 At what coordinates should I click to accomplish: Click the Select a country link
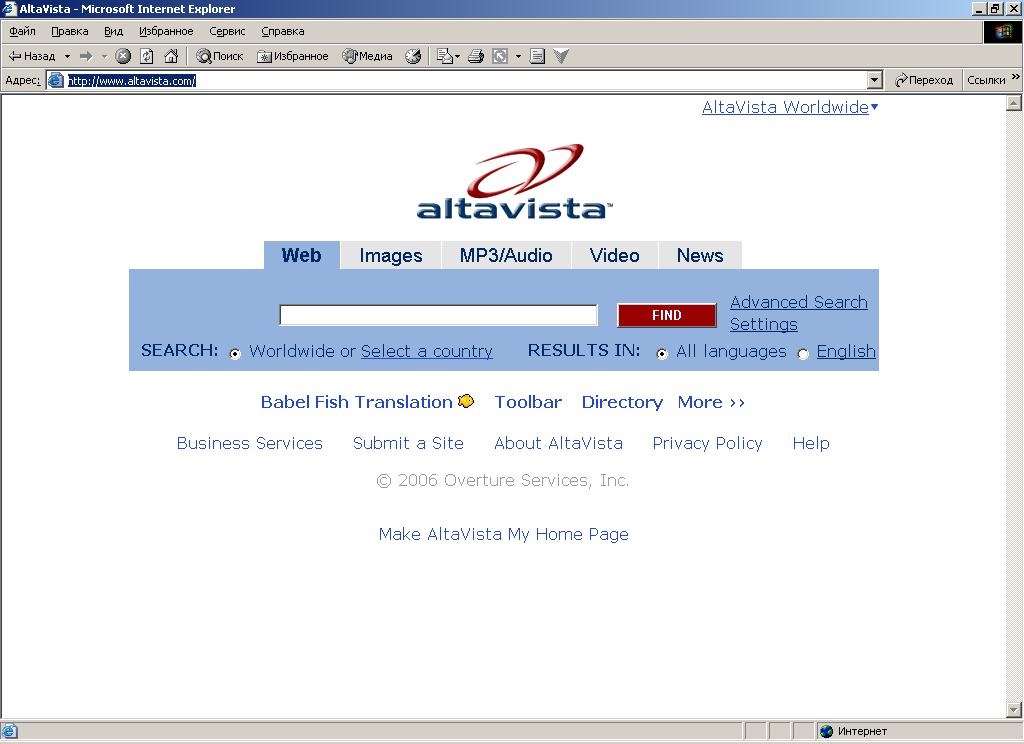[x=426, y=351]
